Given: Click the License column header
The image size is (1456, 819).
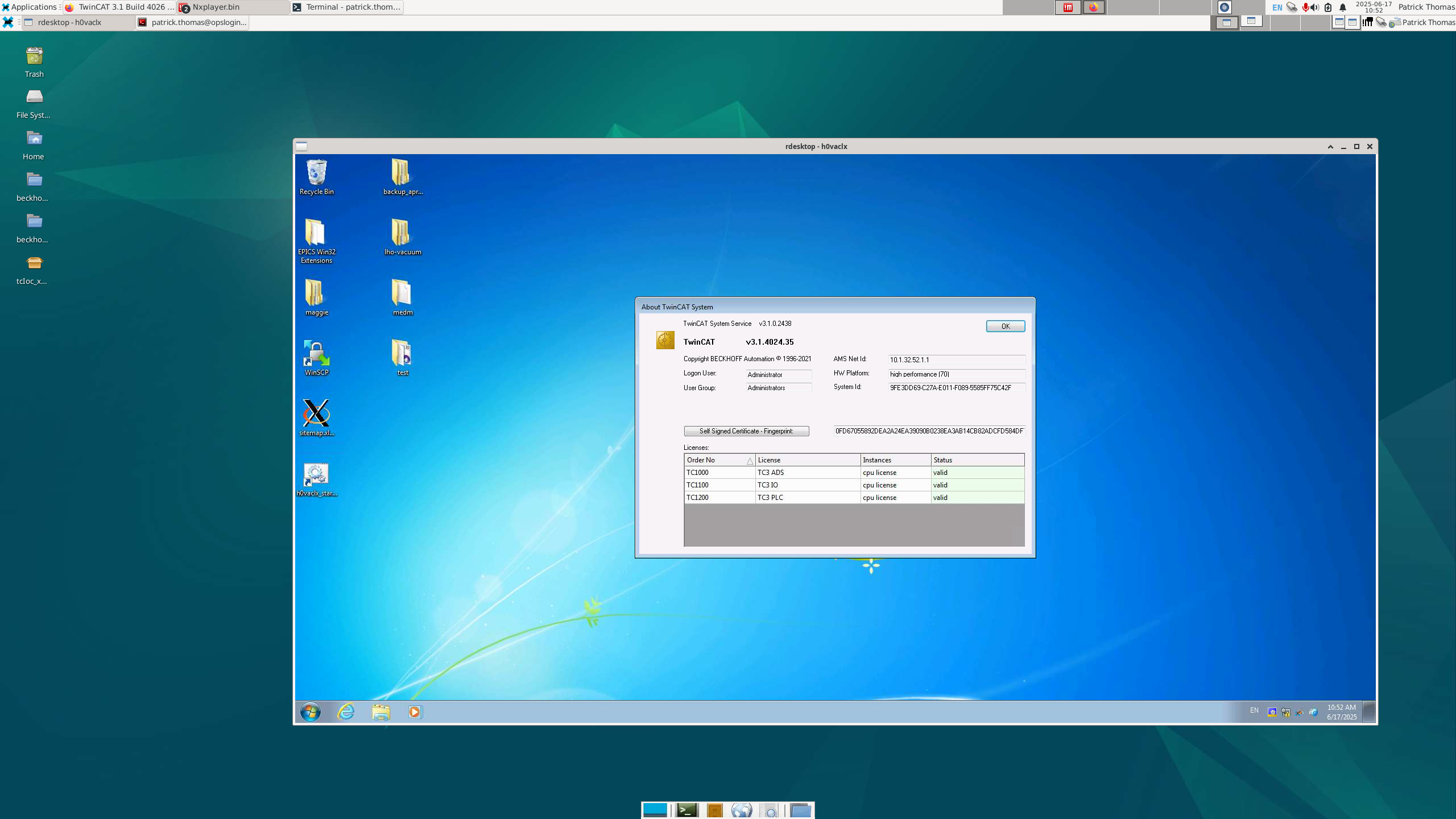Looking at the screenshot, I should pyautogui.click(x=808, y=460).
